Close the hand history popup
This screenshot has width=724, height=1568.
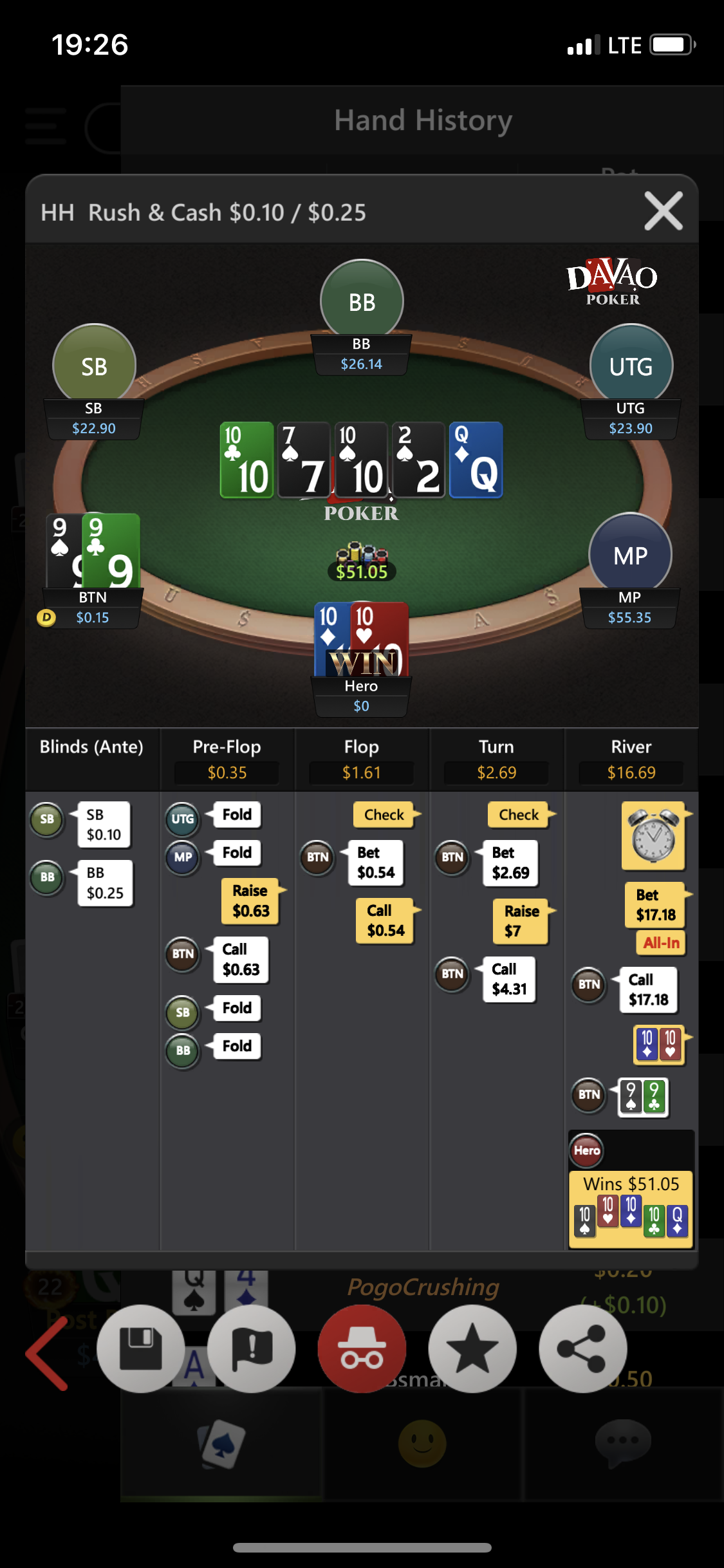(x=664, y=210)
